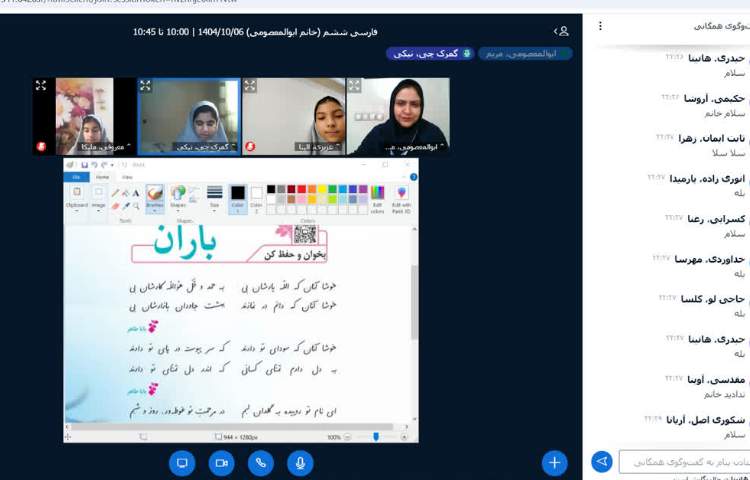Click Edit with Paint 3D button
This screenshot has height=480, width=750.
401,199
